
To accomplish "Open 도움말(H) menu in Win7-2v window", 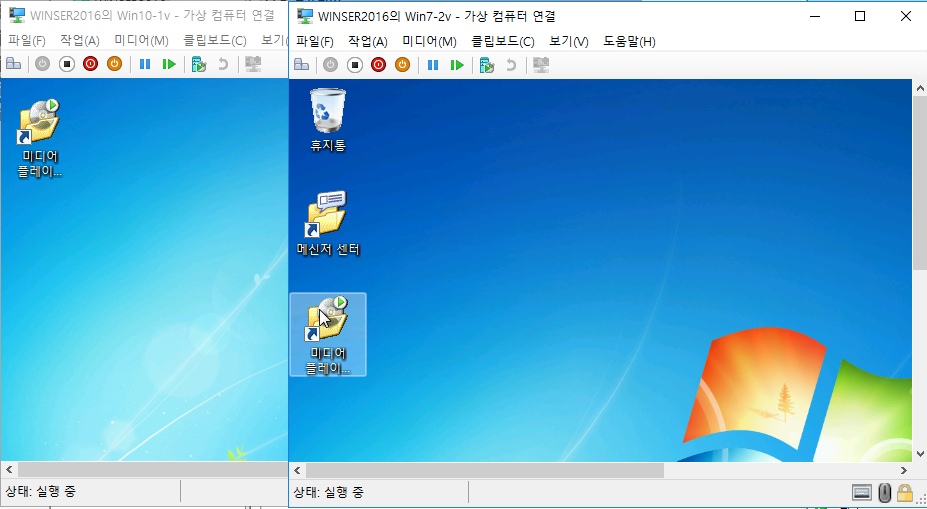I will coord(629,41).
